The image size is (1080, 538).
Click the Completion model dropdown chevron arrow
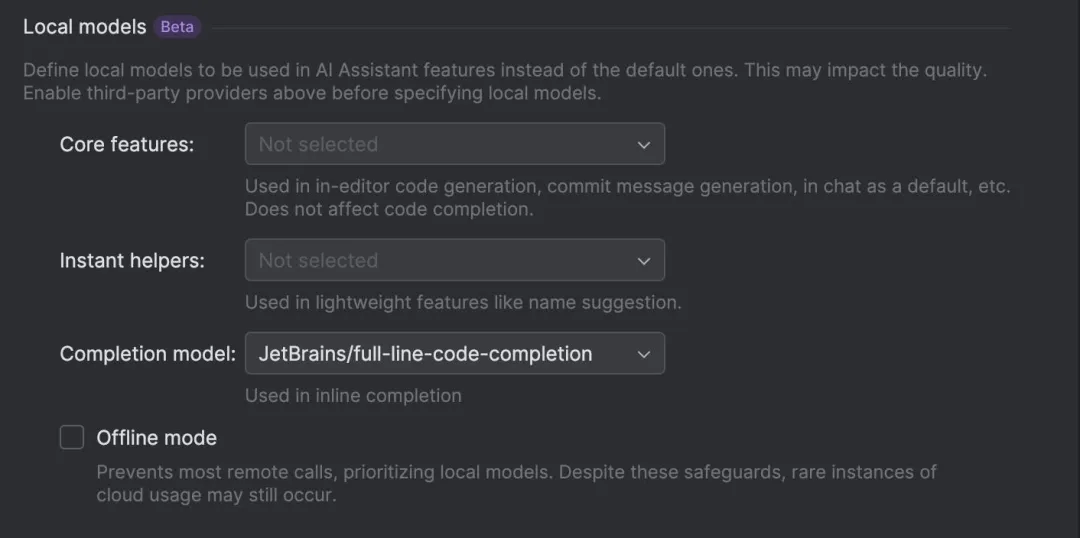[643, 354]
